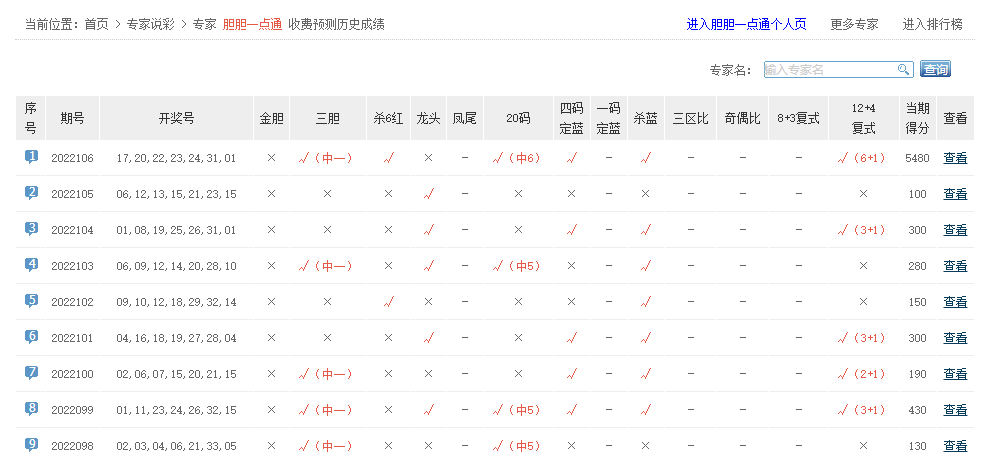Image resolution: width=992 pixels, height=460 pixels.
Task: Click expert name 胆胆一点通 in breadcrumb
Action: [x=252, y=24]
